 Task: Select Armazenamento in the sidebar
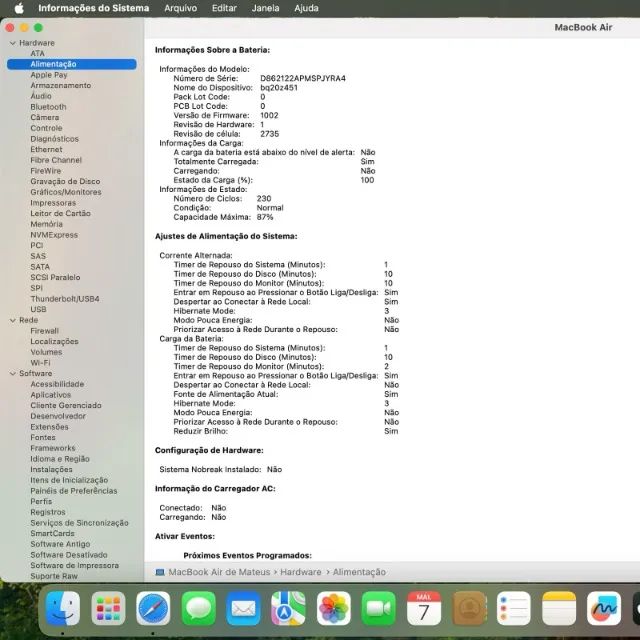pos(60,85)
